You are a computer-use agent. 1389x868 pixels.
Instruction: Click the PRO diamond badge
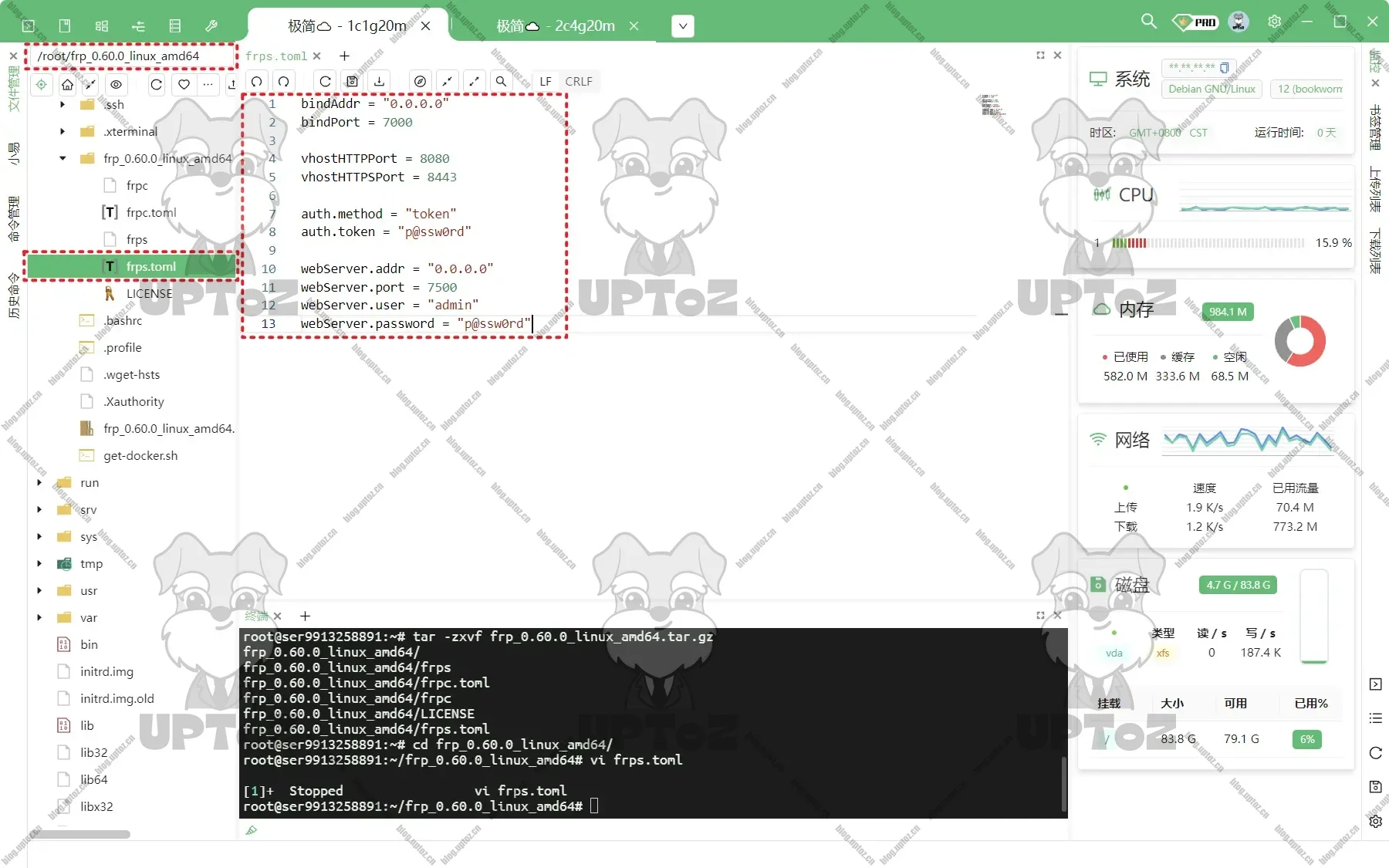click(x=1195, y=22)
